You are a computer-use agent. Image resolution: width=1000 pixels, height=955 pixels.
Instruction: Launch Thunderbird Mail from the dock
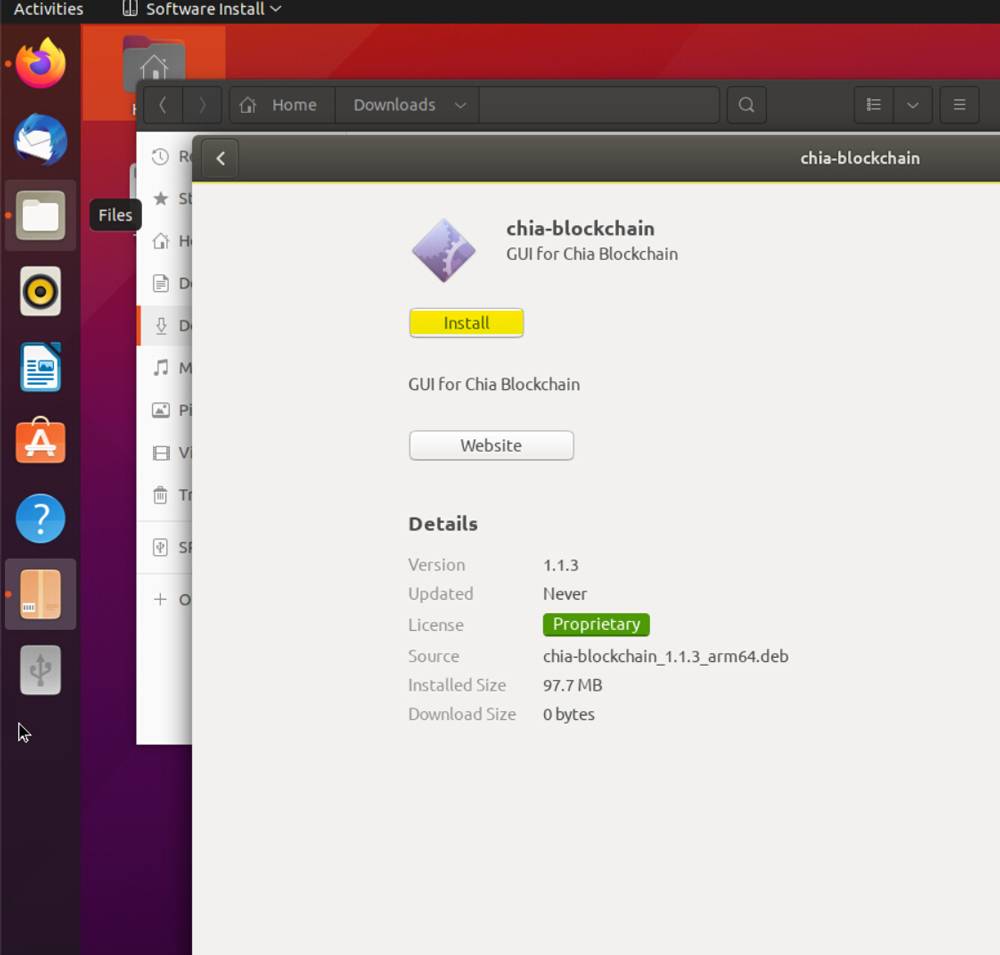coord(41,140)
